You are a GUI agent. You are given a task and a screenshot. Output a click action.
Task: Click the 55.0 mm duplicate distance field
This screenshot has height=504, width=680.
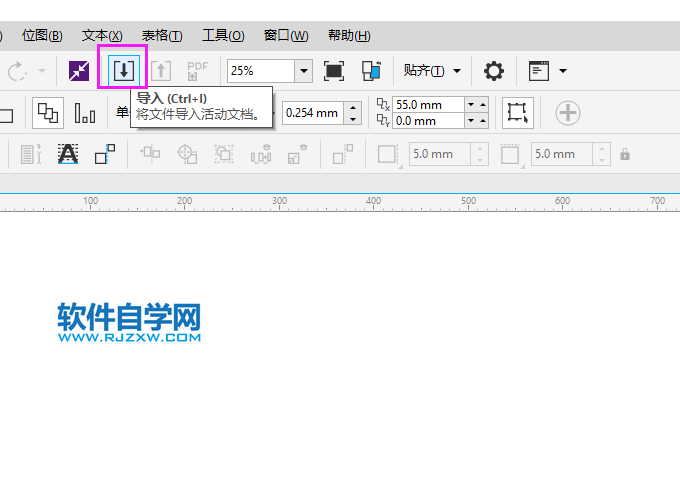428,105
